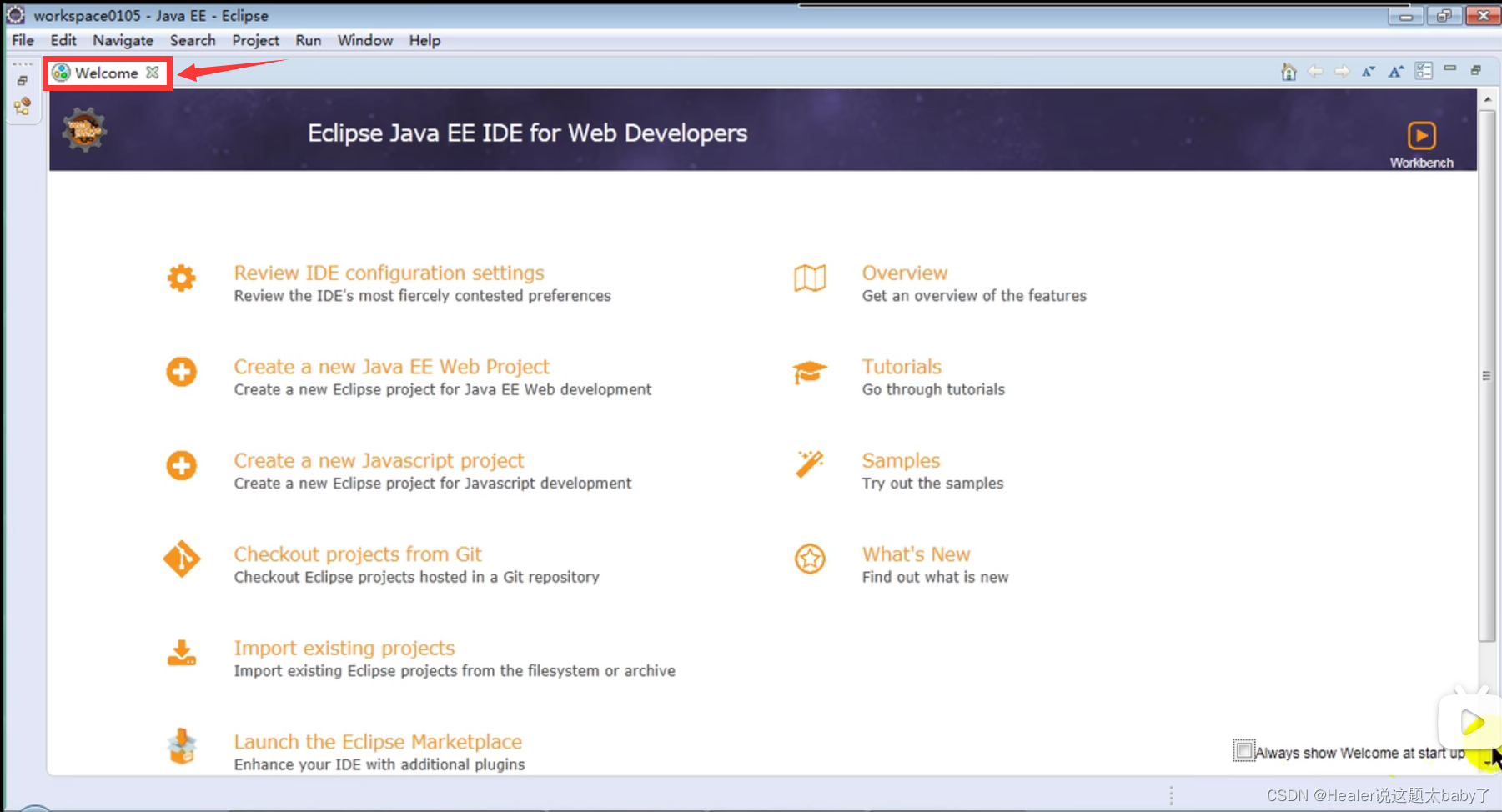
Task: Click the forward navigation arrow in Welcome toolbar
Action: click(x=1342, y=72)
